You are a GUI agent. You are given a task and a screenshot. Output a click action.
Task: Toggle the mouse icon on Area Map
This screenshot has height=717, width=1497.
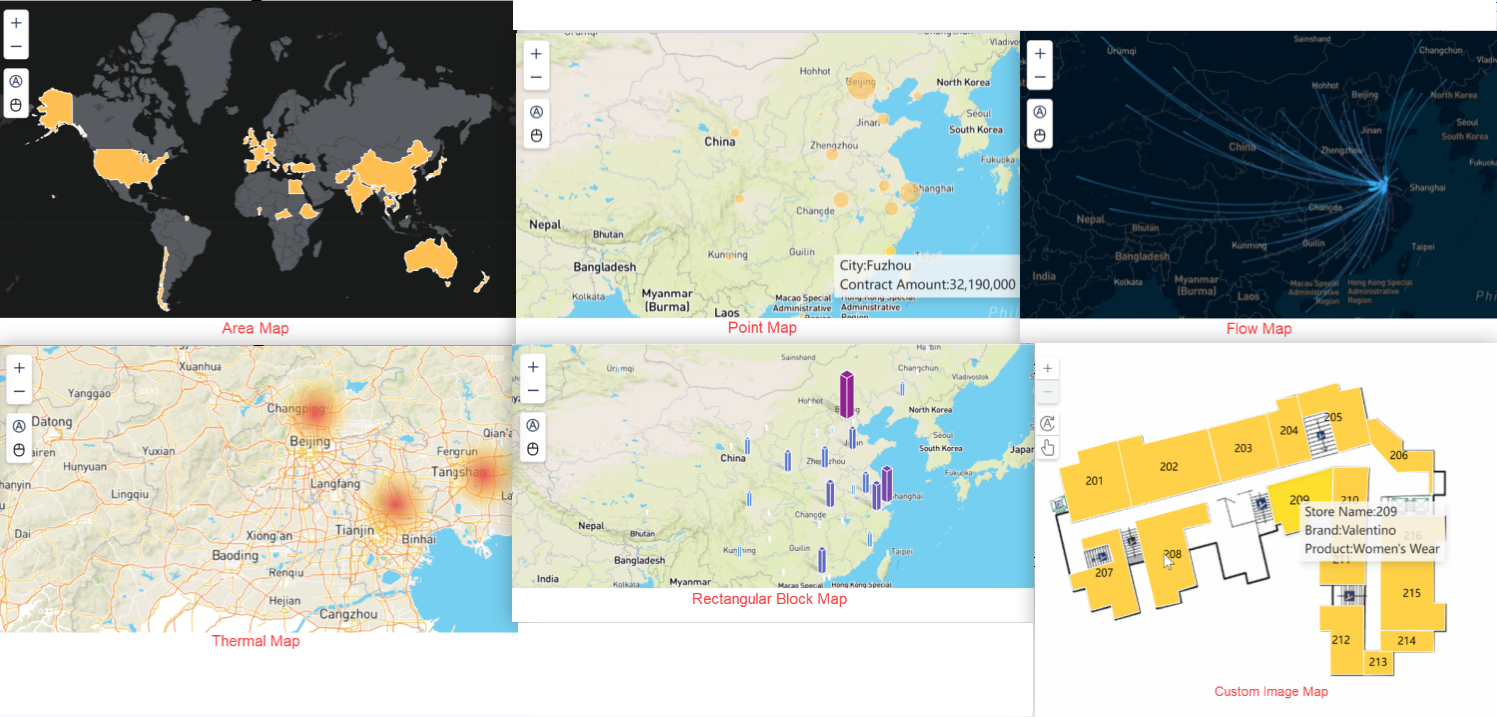[x=16, y=105]
